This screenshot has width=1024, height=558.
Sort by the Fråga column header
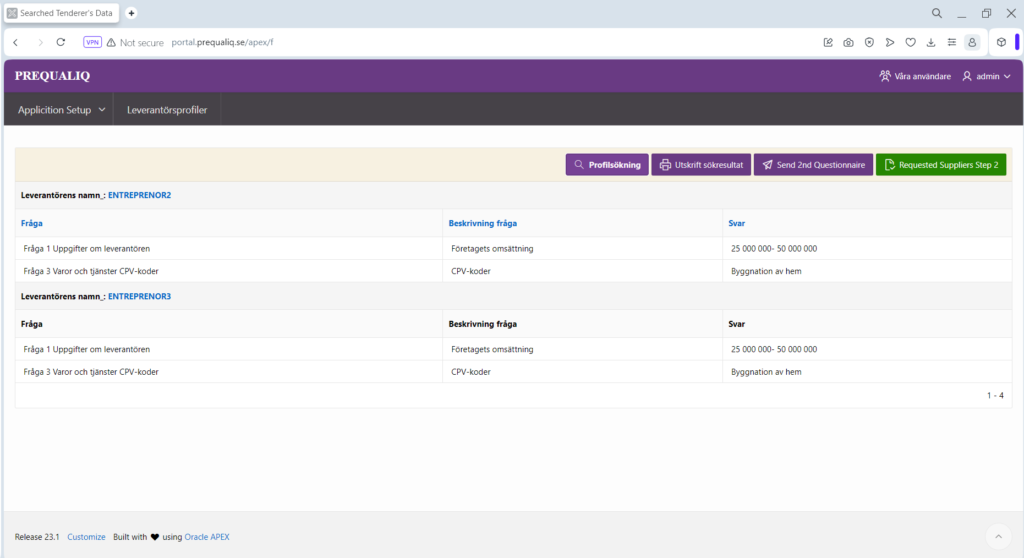32,223
